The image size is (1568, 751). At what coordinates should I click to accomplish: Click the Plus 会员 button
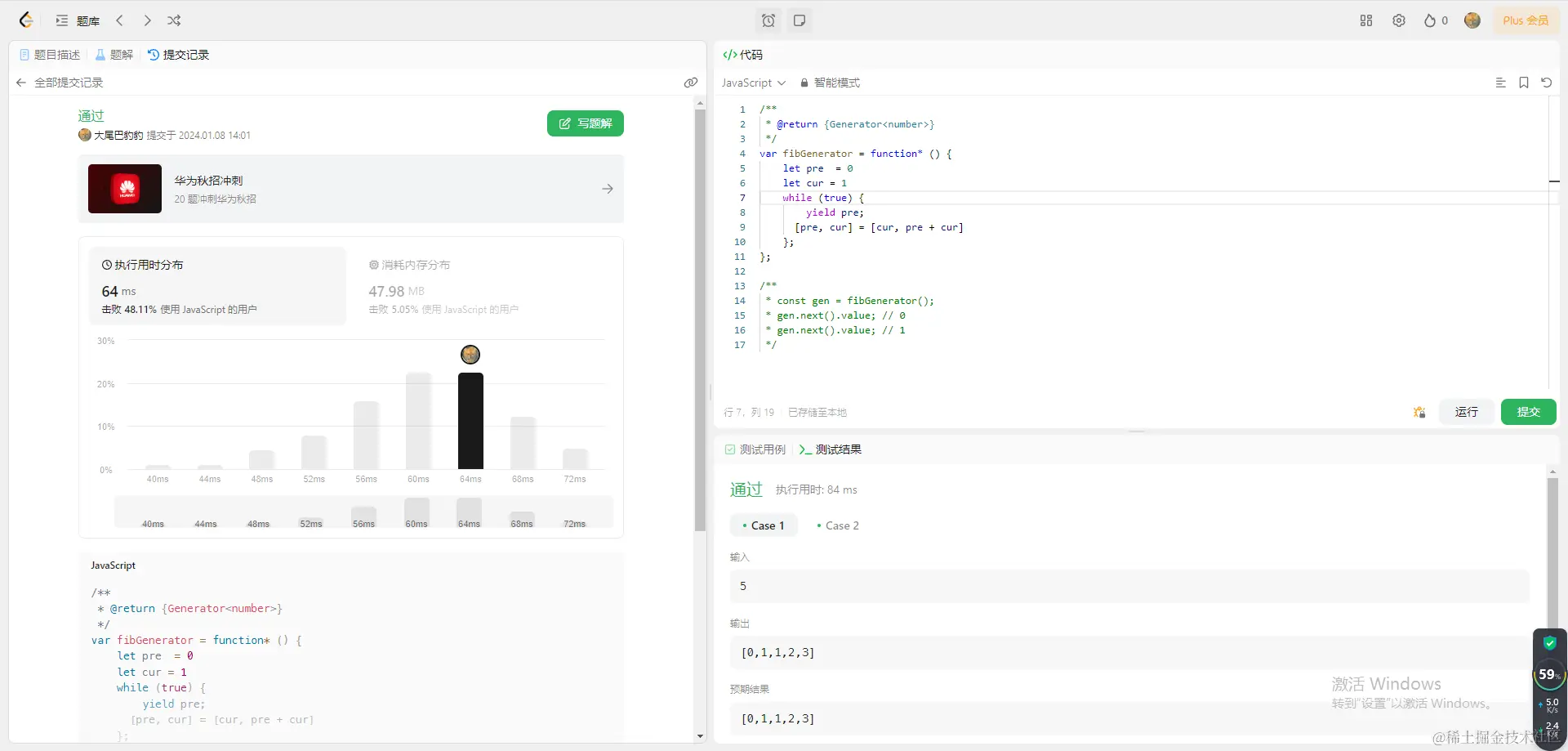click(1526, 20)
